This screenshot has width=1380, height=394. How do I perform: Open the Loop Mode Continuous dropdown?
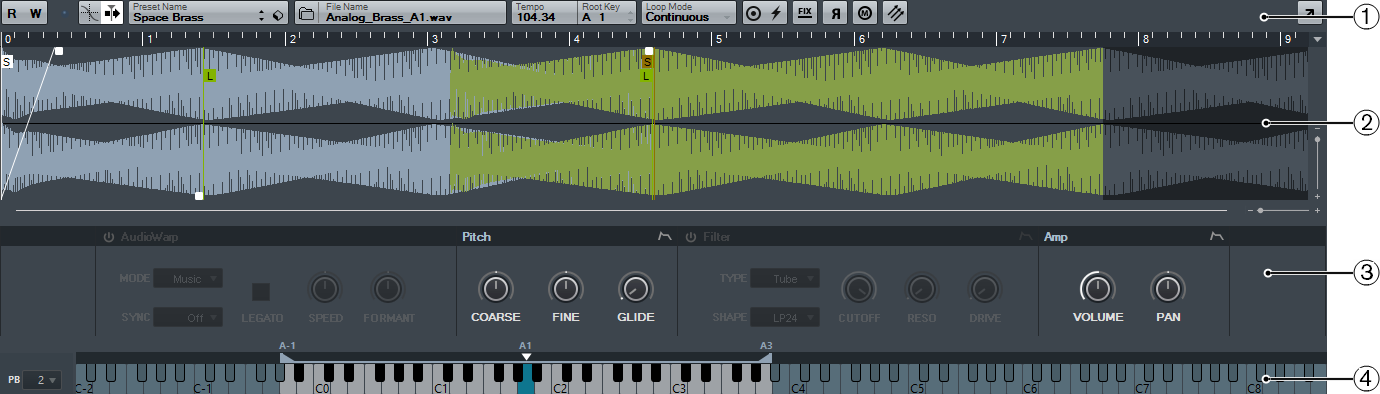coord(688,13)
